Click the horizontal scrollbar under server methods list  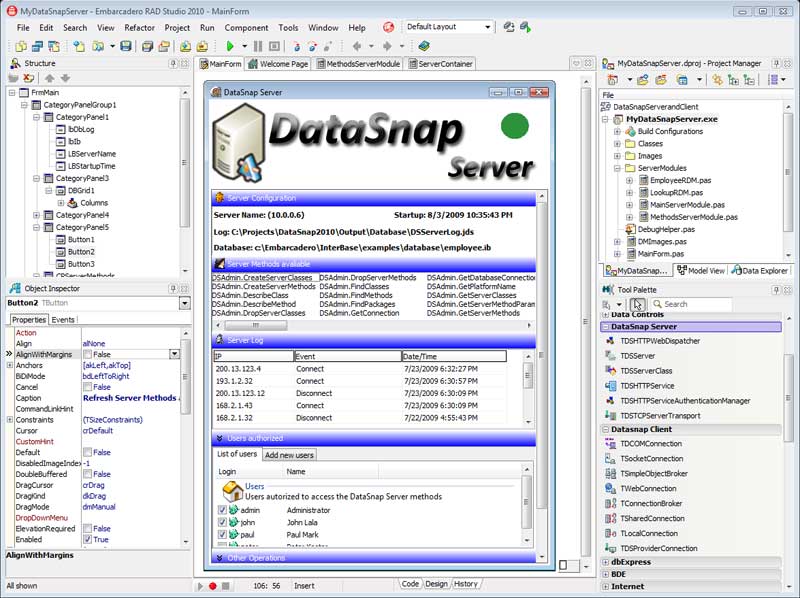click(x=373, y=325)
